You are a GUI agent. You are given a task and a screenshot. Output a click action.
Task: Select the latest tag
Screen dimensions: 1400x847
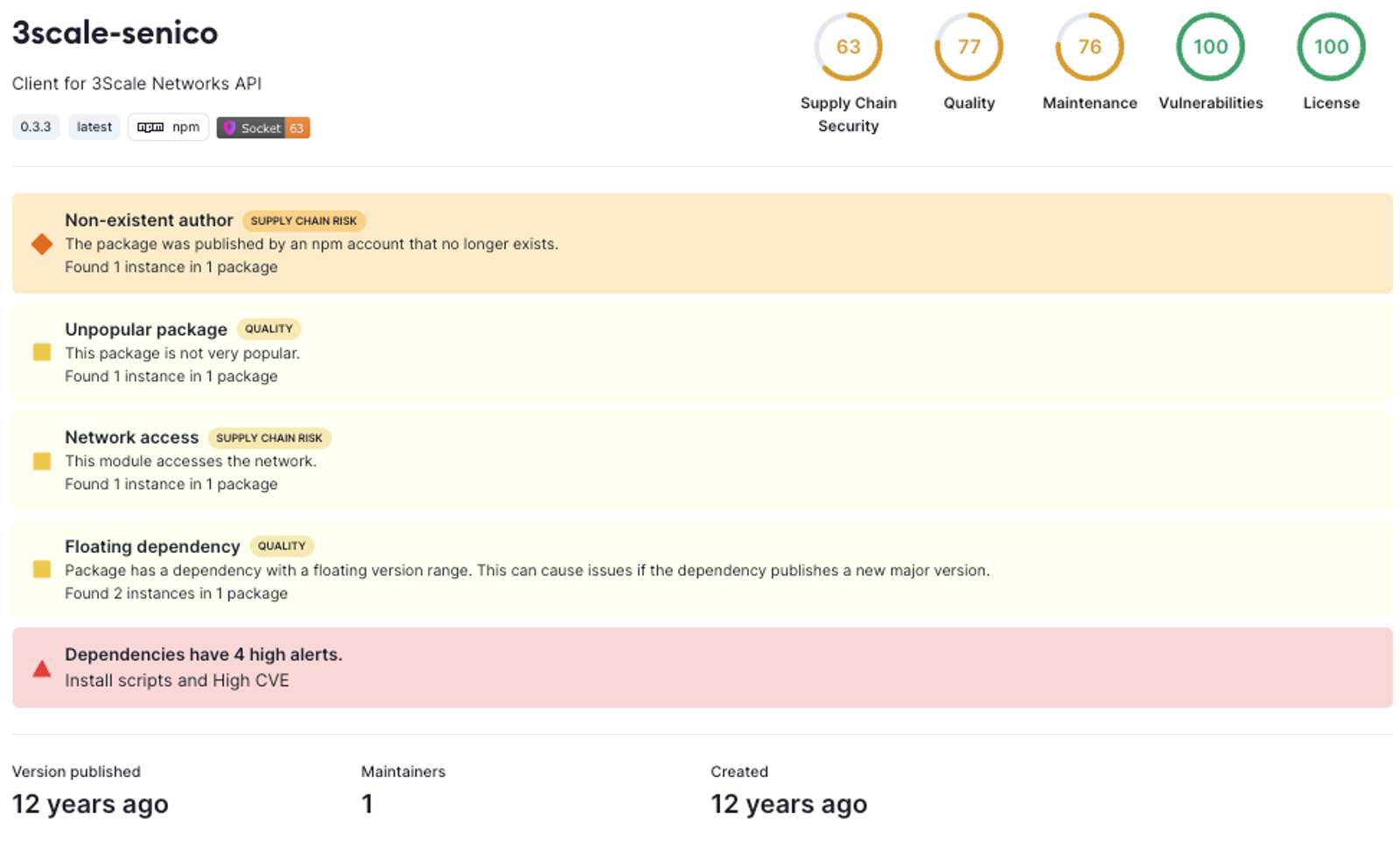[94, 127]
